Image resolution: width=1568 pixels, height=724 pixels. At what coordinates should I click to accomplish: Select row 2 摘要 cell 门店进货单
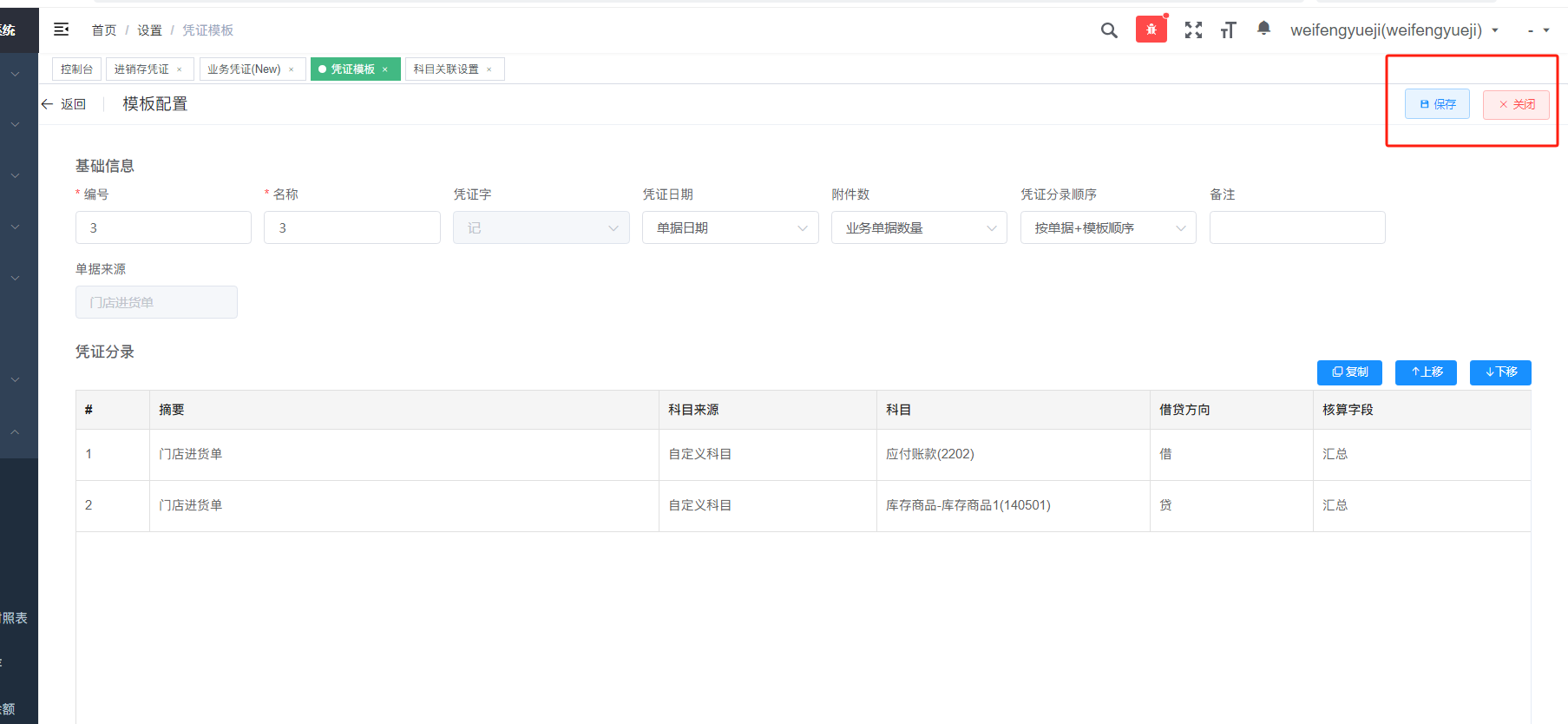[404, 505]
